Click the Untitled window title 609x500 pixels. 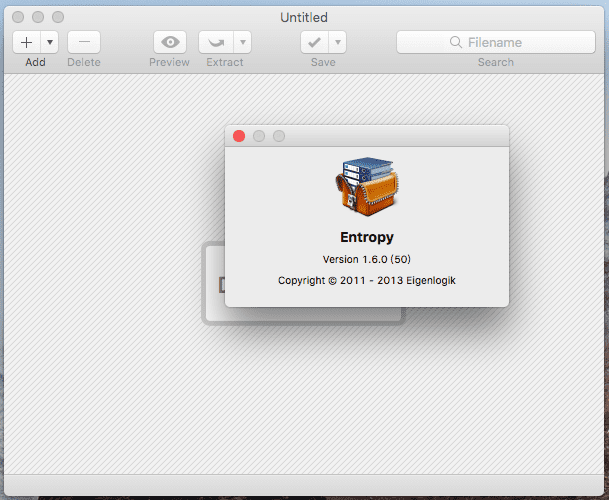click(x=304, y=17)
